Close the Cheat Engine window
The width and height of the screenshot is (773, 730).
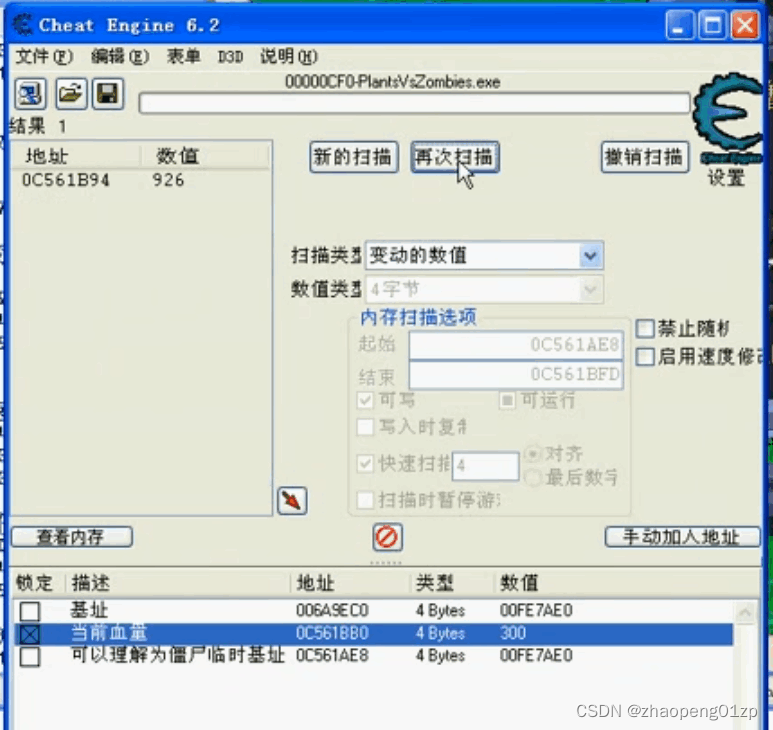pyautogui.click(x=745, y=24)
